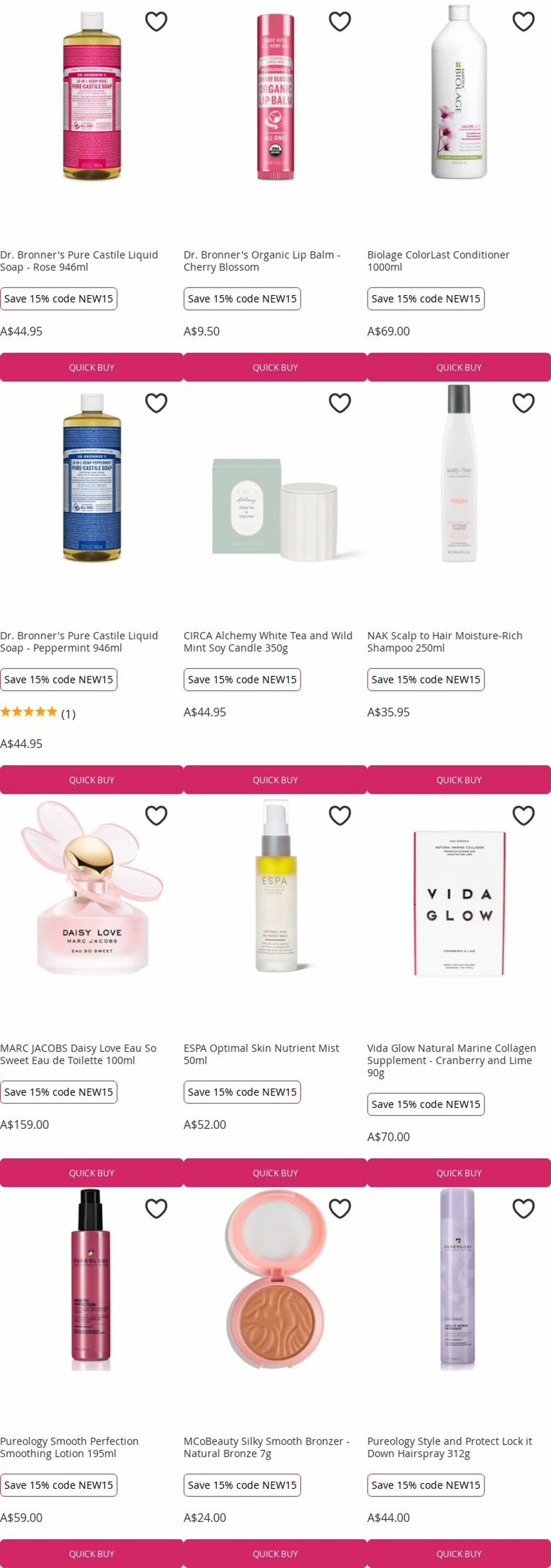Screen dimensions: 551x1568
Task: Favorite the ESPA Nutrient Mist
Action: click(340, 815)
